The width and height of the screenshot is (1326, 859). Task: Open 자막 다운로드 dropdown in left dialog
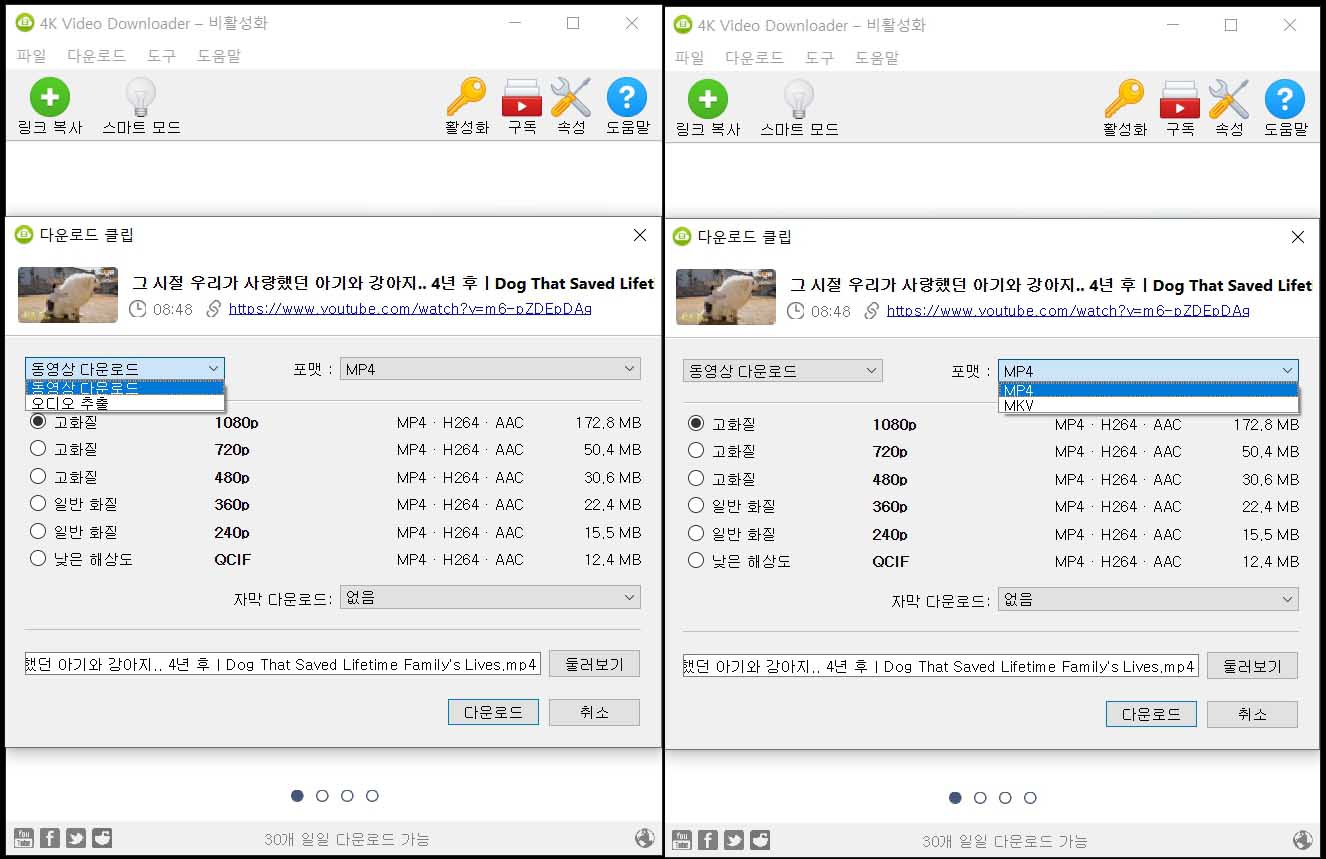tap(490, 598)
